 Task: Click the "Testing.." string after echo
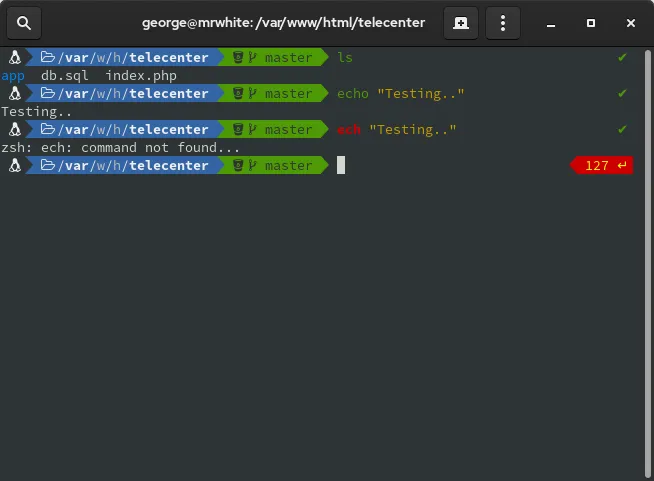[x=420, y=93]
